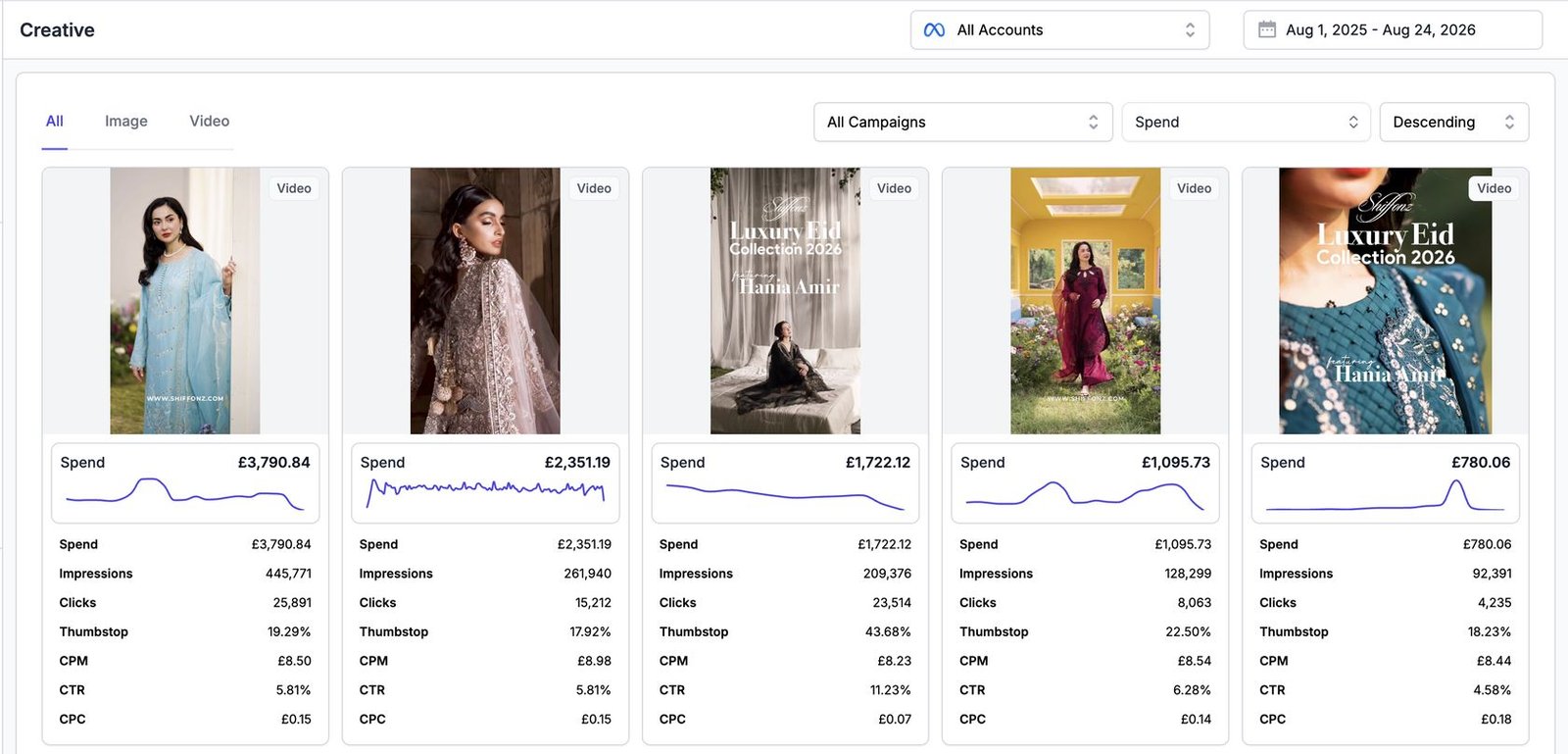
Task: Click the CPC value £0.07
Action: [895, 720]
